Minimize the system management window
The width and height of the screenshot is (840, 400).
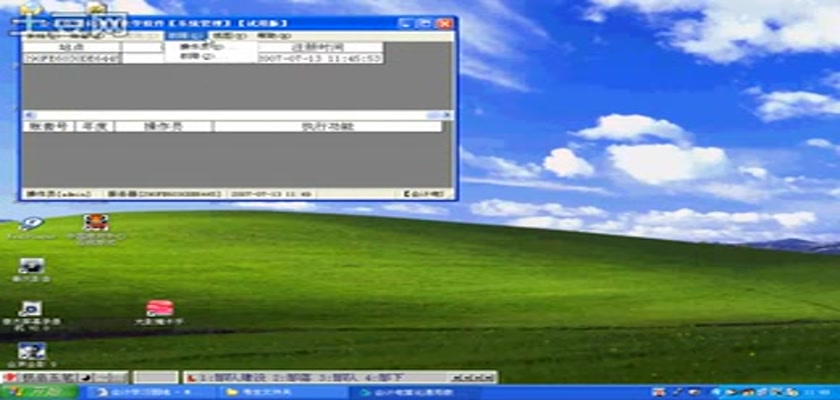406,23
